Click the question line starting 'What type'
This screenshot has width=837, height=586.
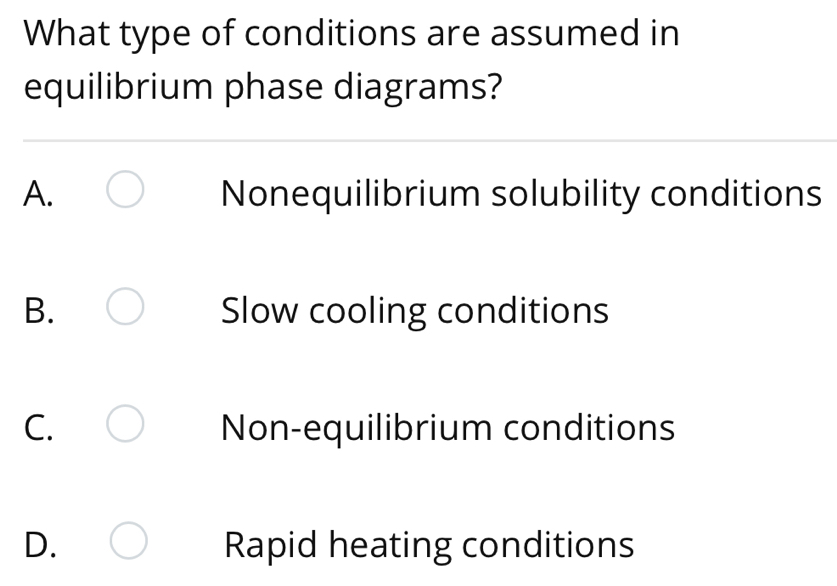coord(351,34)
